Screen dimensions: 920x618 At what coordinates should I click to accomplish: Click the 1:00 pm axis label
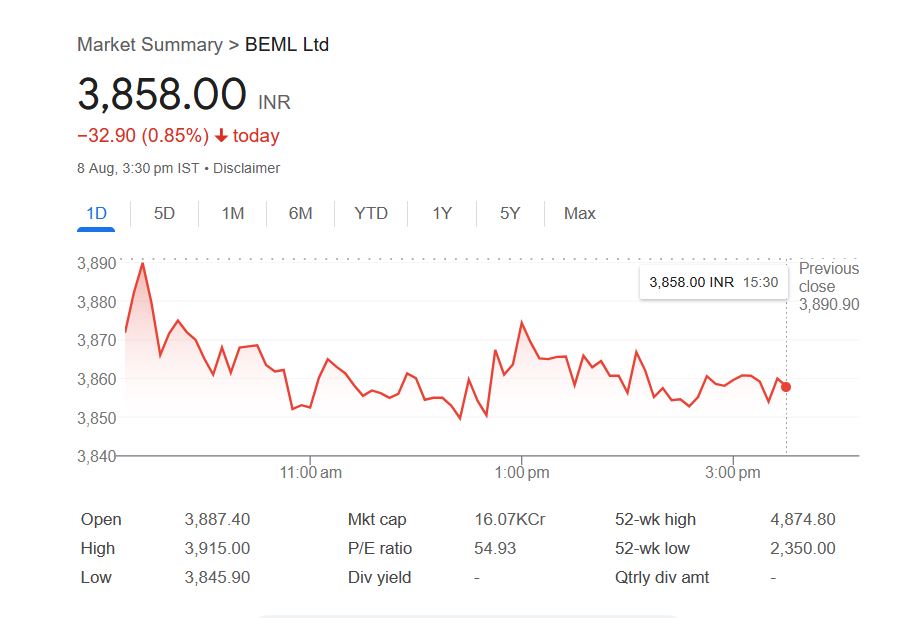pyautogui.click(x=522, y=472)
